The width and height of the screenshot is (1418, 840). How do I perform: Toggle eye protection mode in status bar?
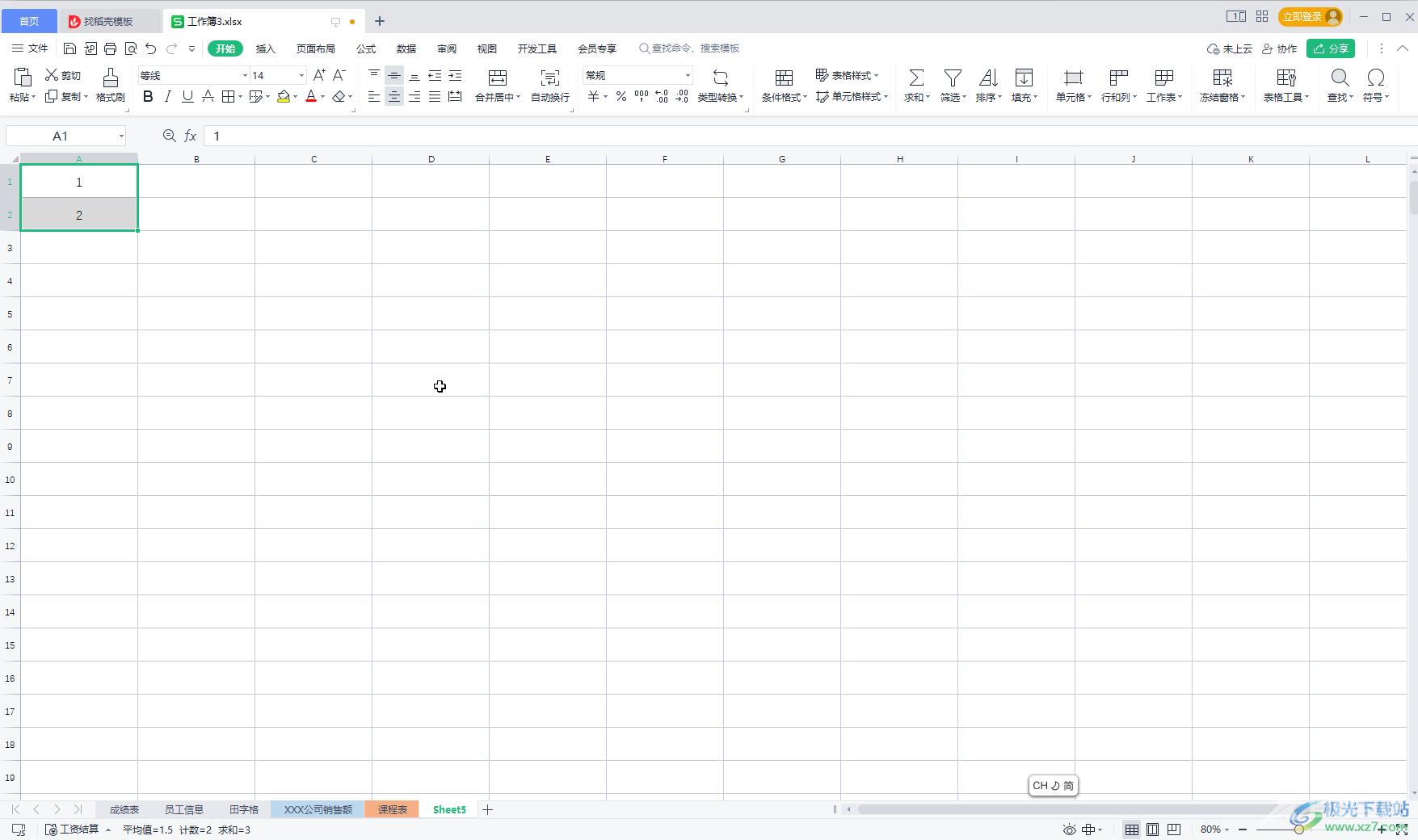coord(1069,829)
